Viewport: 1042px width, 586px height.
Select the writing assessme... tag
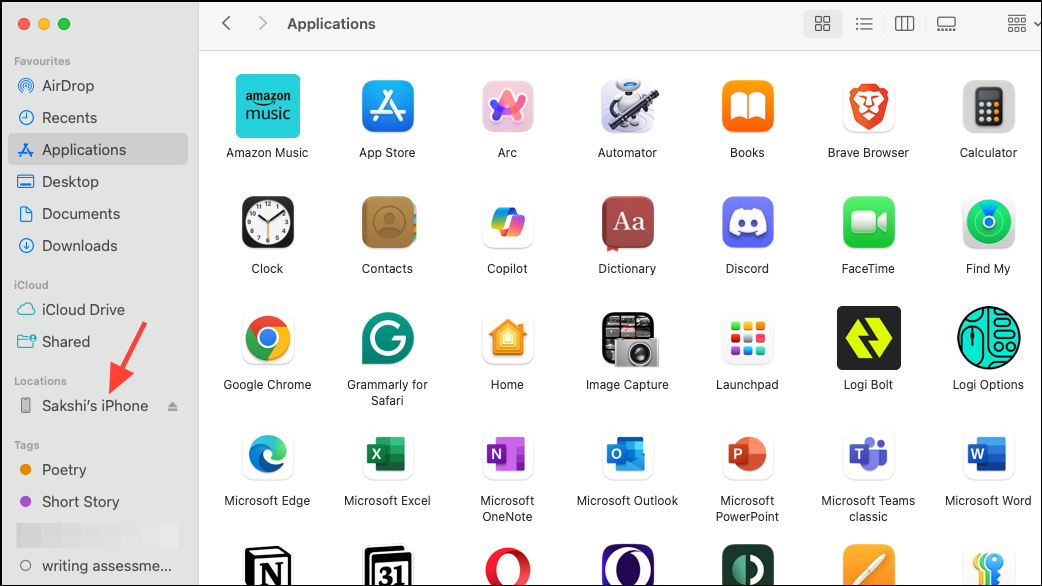click(98, 566)
